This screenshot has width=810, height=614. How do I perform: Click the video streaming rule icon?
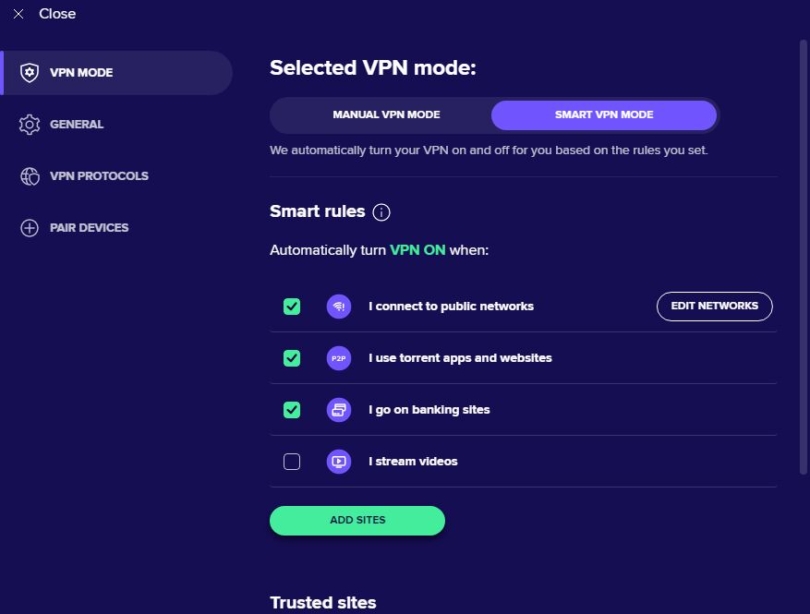(x=338, y=462)
